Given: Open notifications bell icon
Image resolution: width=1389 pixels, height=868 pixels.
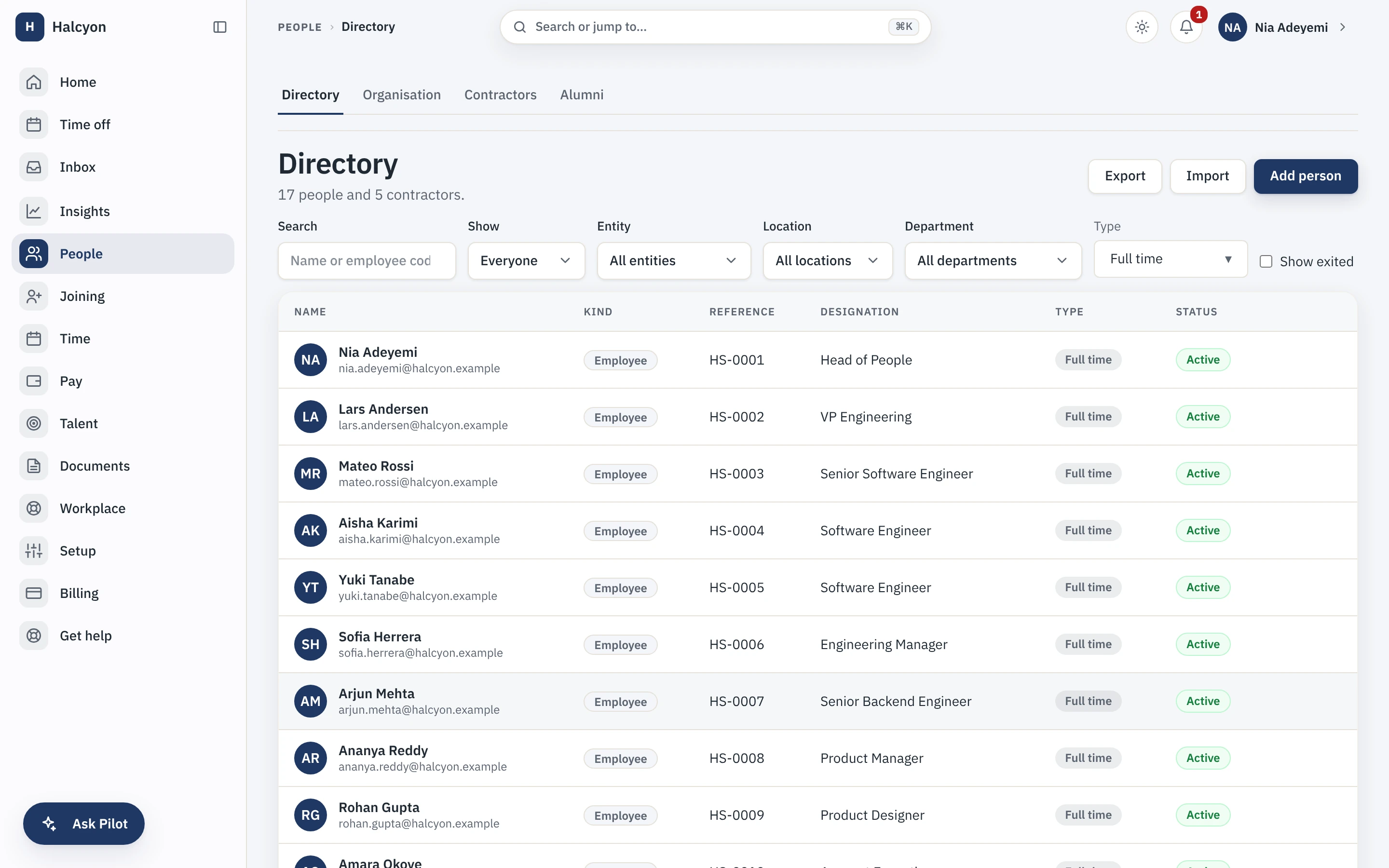Looking at the screenshot, I should pos(1186,27).
